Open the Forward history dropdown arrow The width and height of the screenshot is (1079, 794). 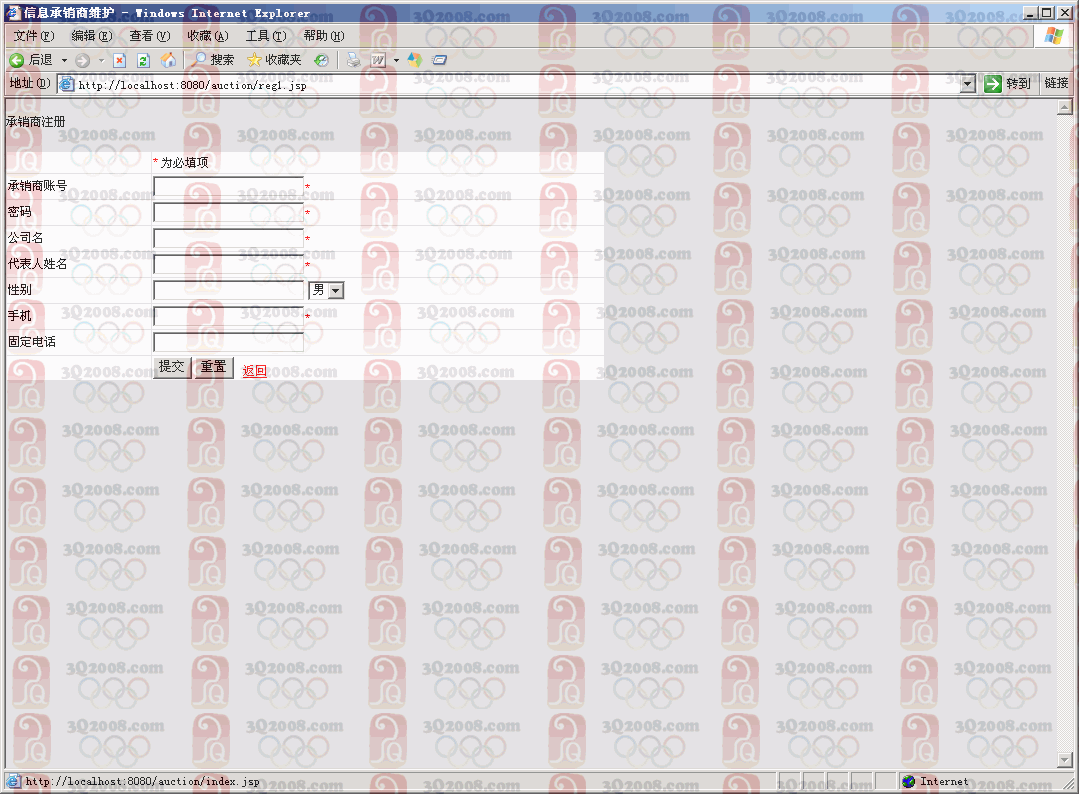click(x=101, y=61)
